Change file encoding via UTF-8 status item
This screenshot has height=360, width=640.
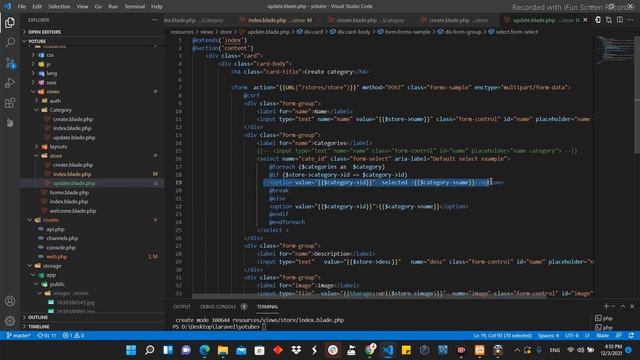click(571, 336)
